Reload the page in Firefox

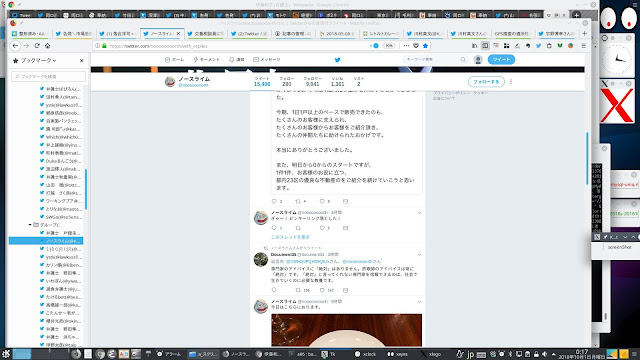[37, 46]
